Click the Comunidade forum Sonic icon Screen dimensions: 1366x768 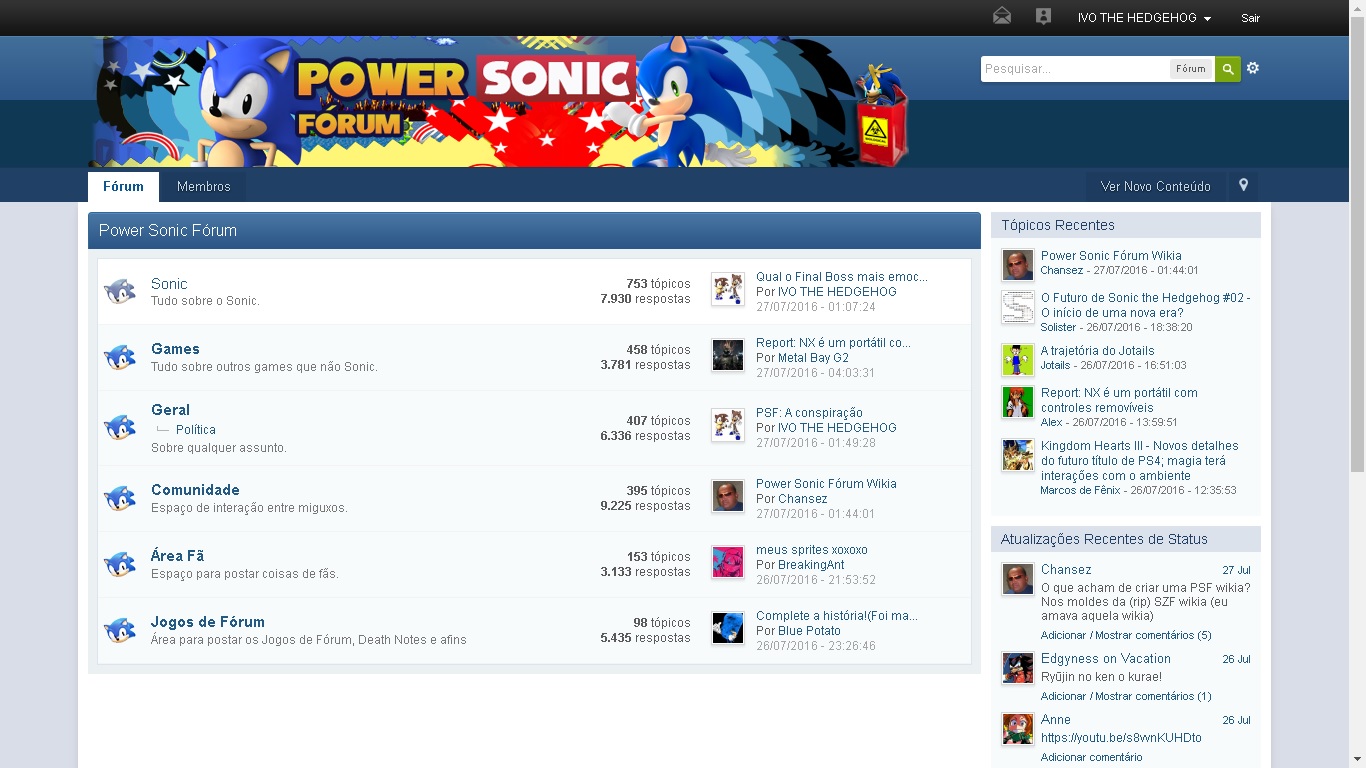tap(120, 498)
